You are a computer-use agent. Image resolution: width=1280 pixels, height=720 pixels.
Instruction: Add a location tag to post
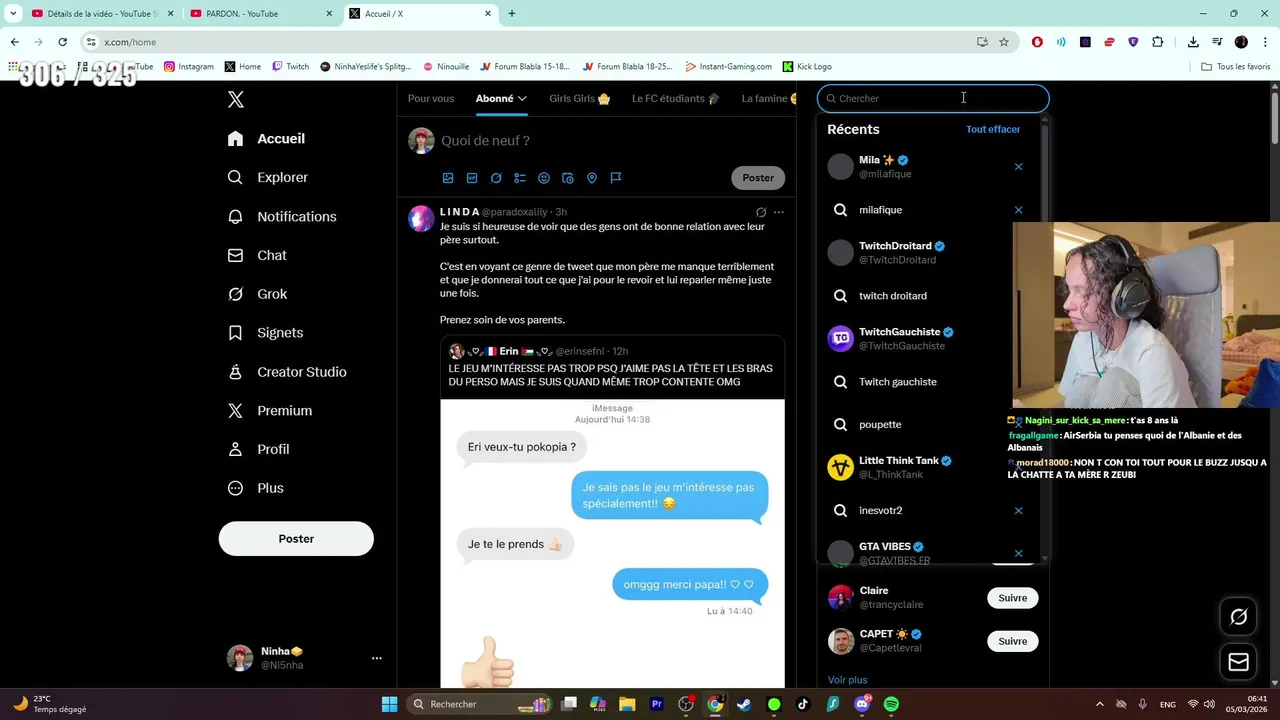592,178
